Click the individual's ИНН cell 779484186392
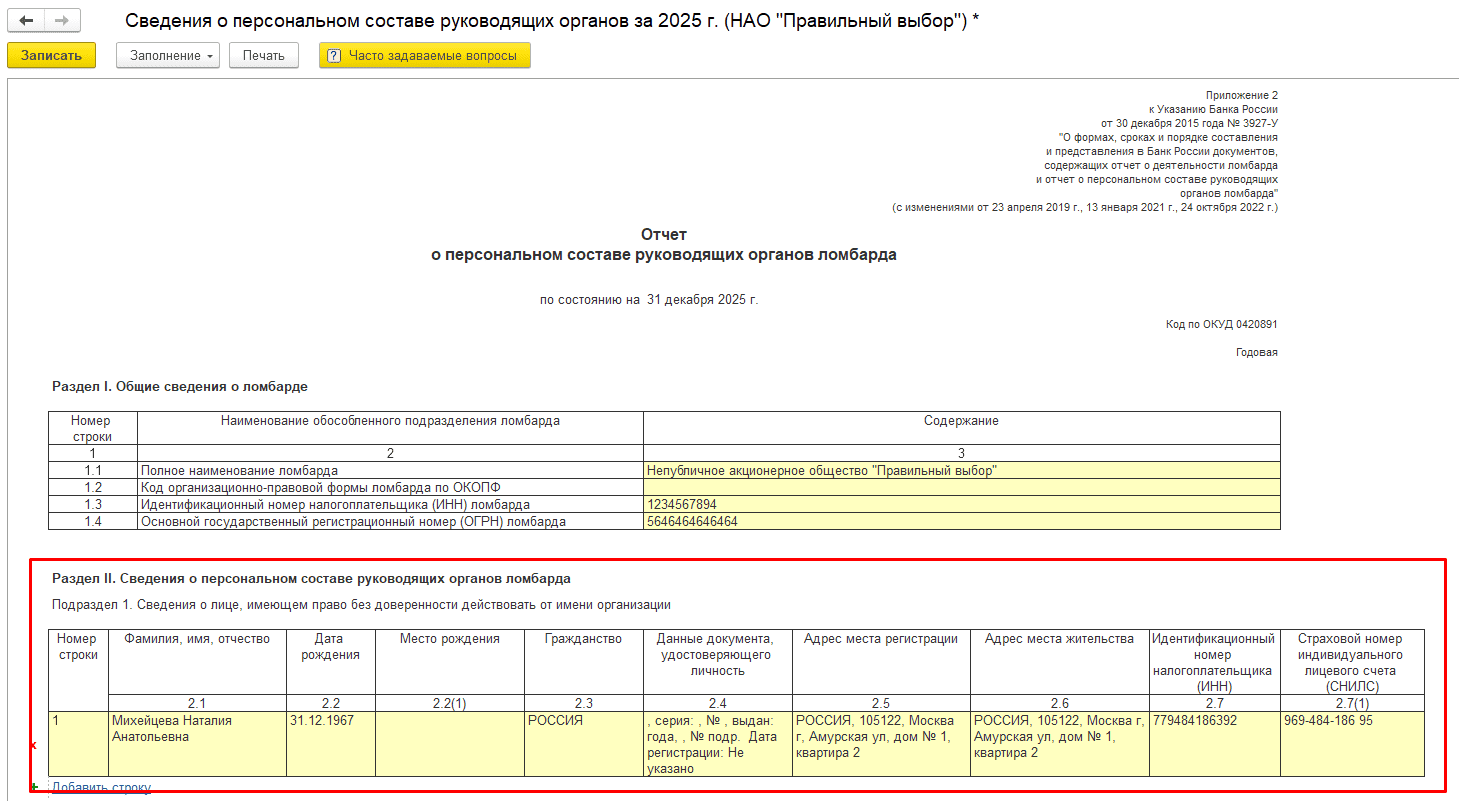Screen dimensions: 1459x801 pyautogui.click(x=1214, y=743)
